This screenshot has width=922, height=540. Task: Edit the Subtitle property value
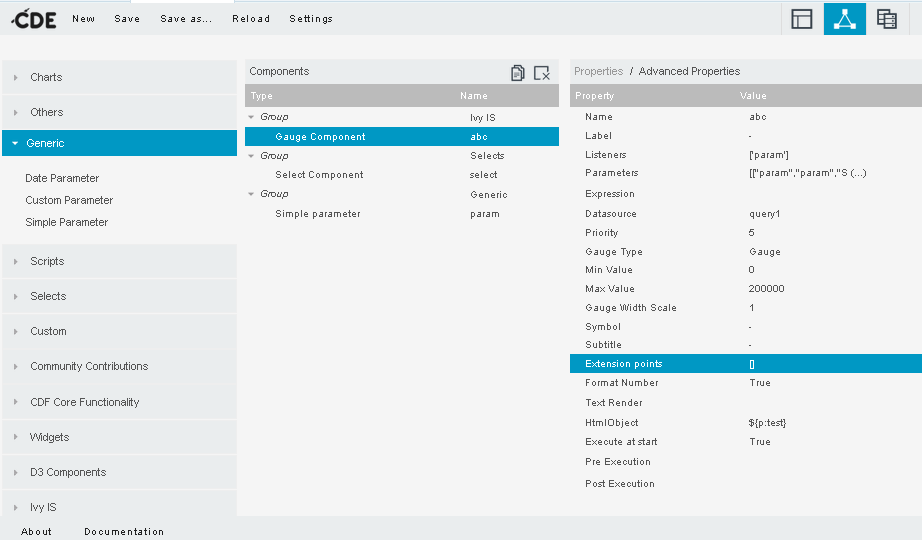tap(750, 345)
